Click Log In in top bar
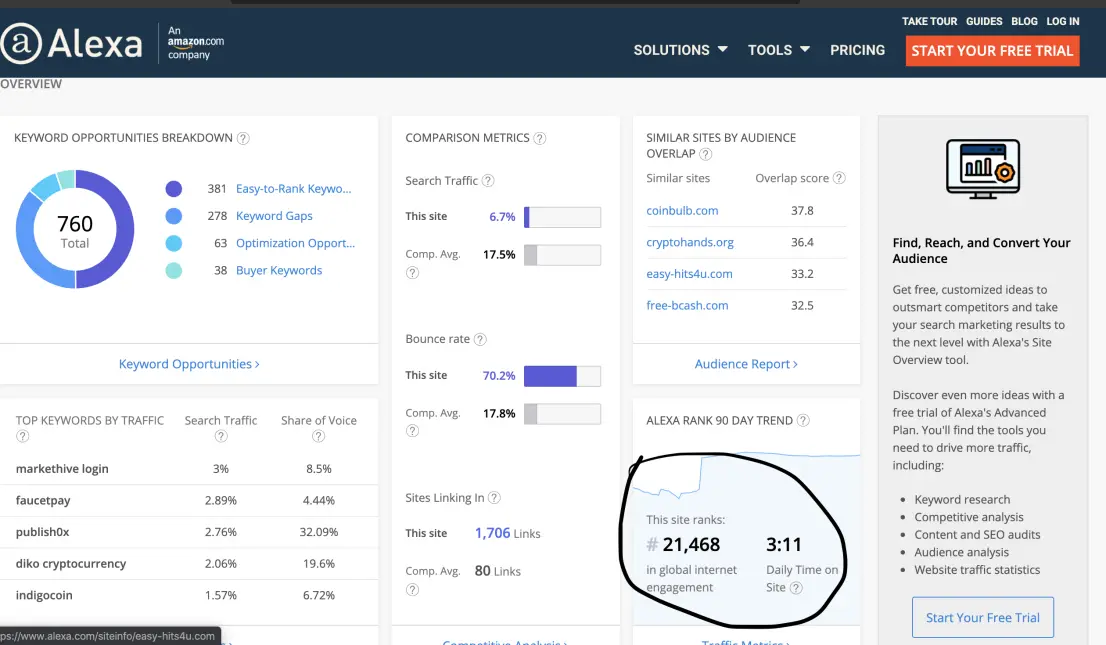Screen dimensions: 1106x645 pos(1062,21)
